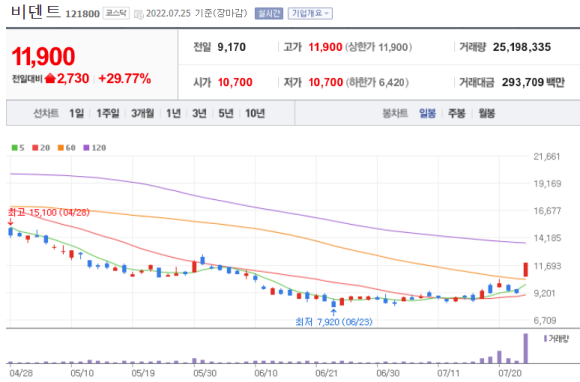Open the 기업개요 dropdown
The width and height of the screenshot is (580, 382).
(x=310, y=14)
